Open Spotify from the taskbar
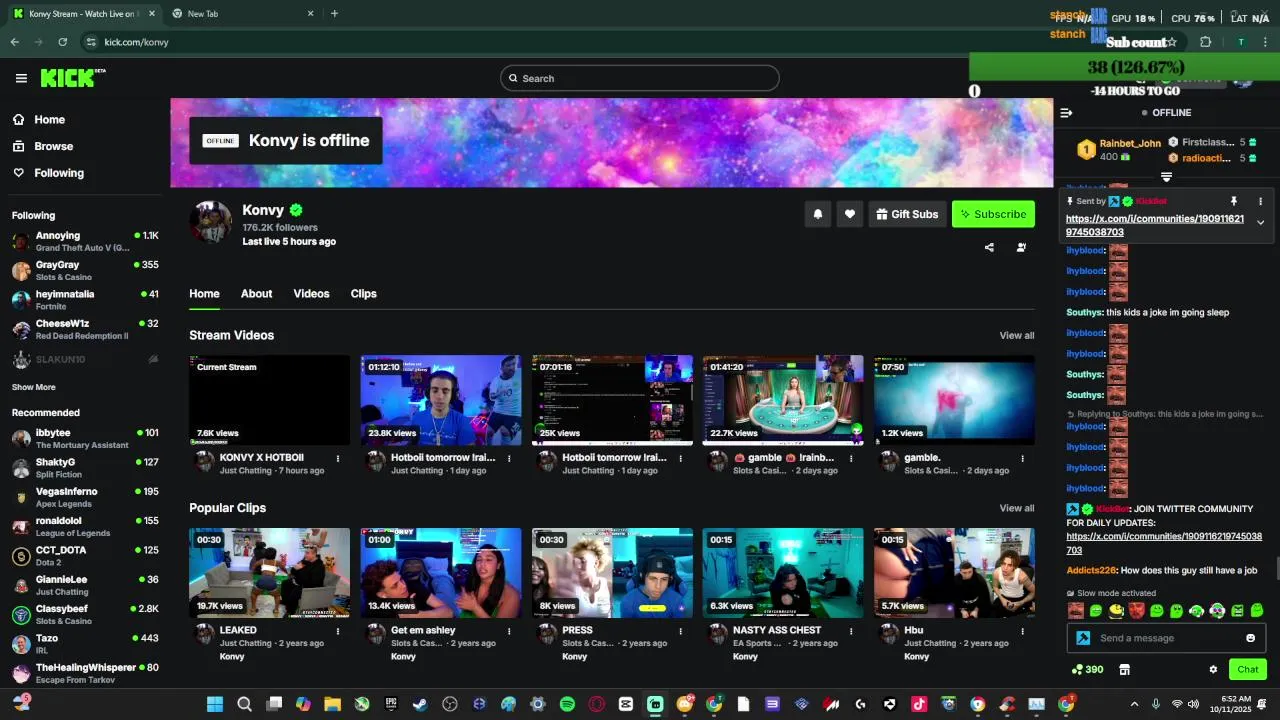 pos(567,704)
